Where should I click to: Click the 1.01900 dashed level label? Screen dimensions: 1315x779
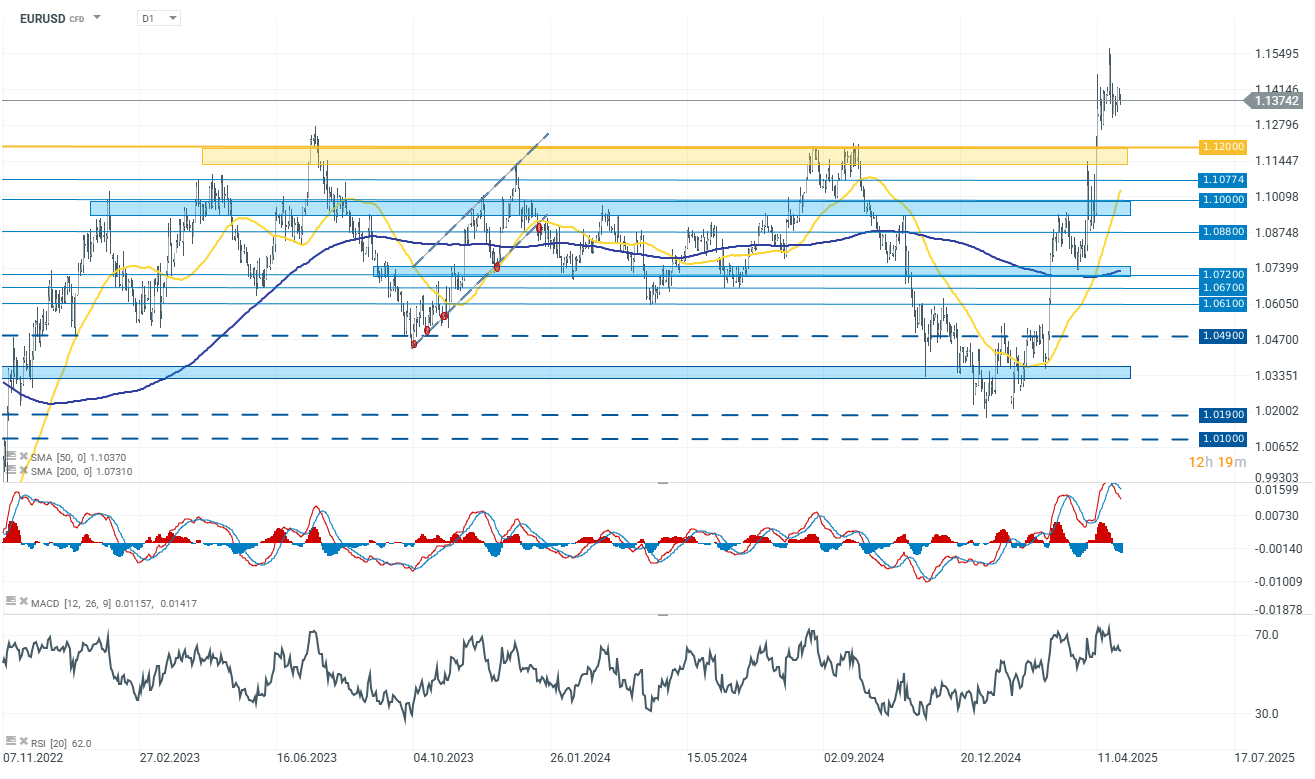point(1222,414)
